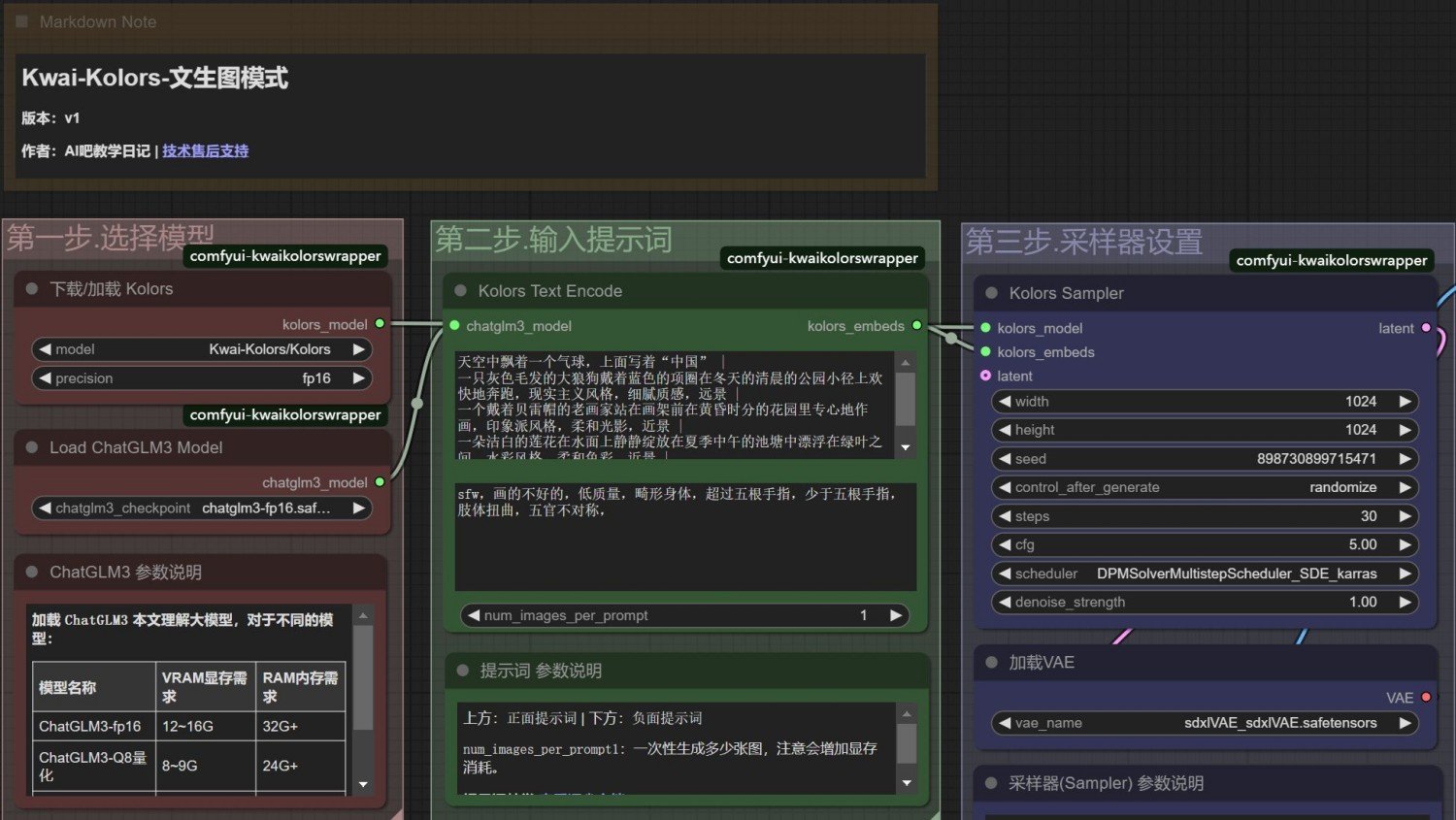Decrease width value using left arrow
The image size is (1456, 820).
[1005, 402]
